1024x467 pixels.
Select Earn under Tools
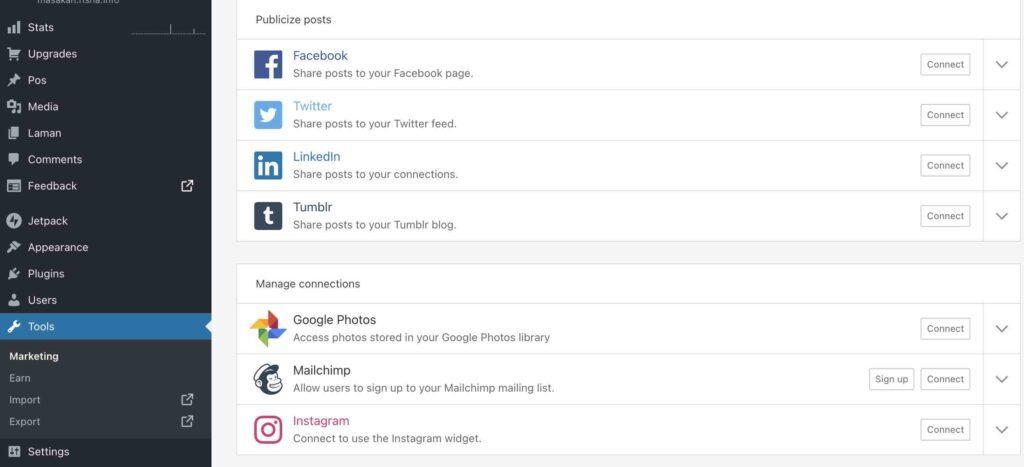tap(20, 378)
